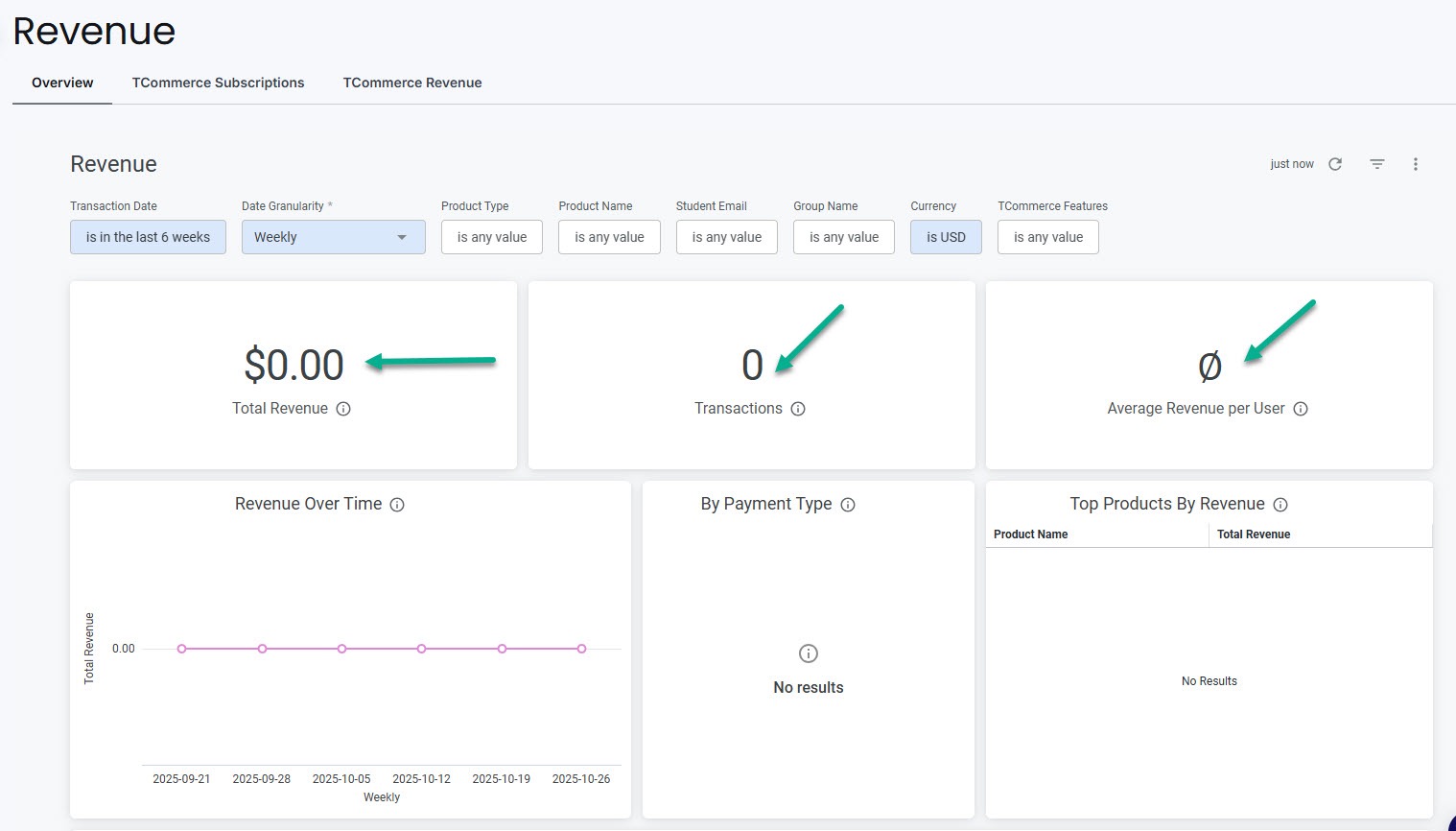Open the dashboard filters toggle icon

click(1377, 164)
